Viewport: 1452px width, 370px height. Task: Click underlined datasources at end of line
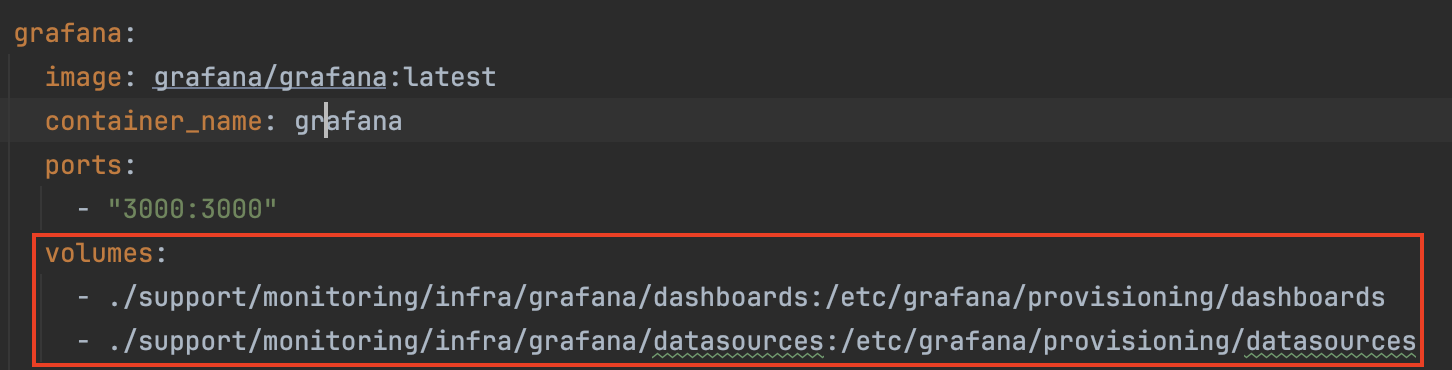[x=1331, y=342]
